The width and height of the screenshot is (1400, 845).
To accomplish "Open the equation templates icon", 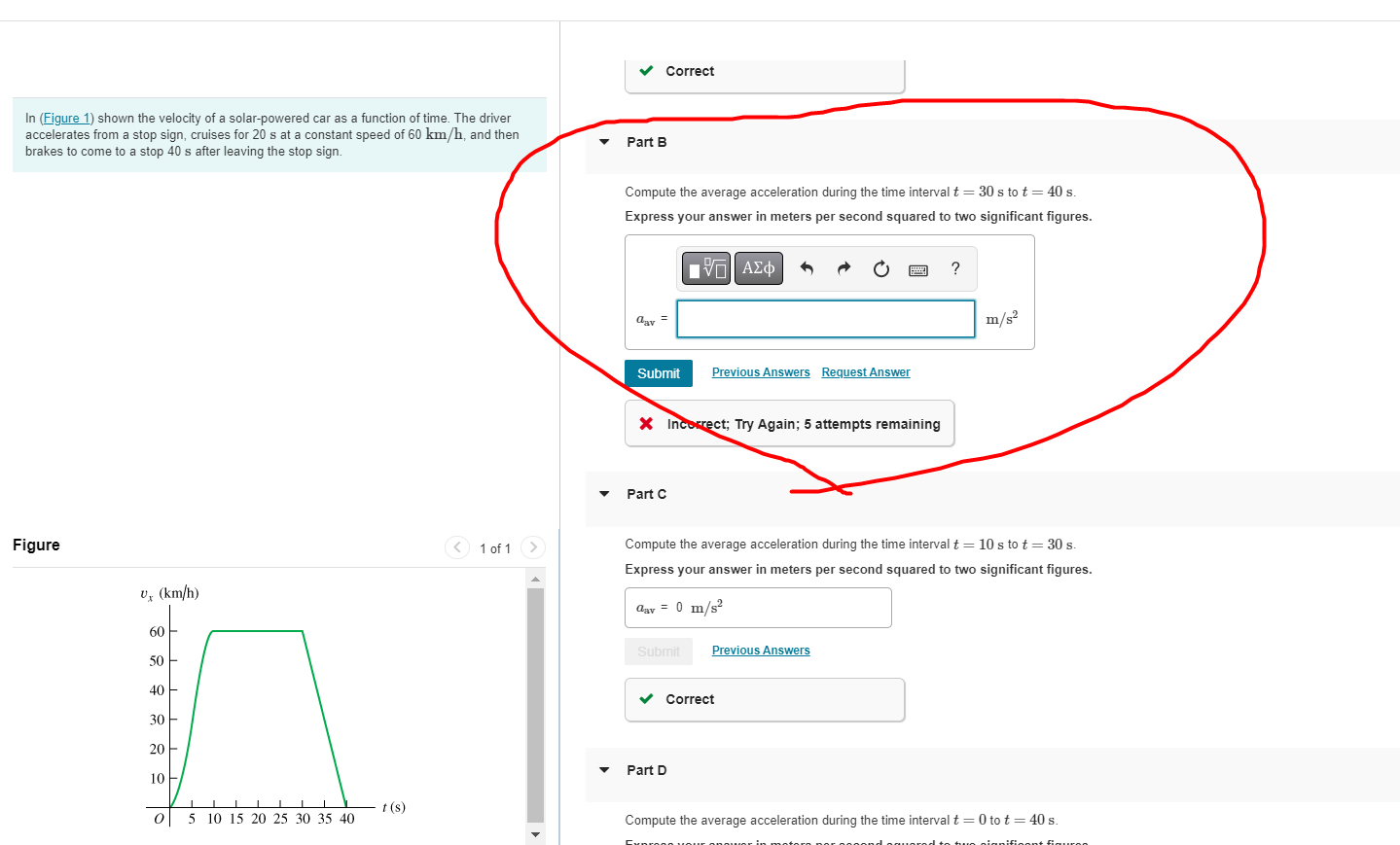I will point(704,268).
